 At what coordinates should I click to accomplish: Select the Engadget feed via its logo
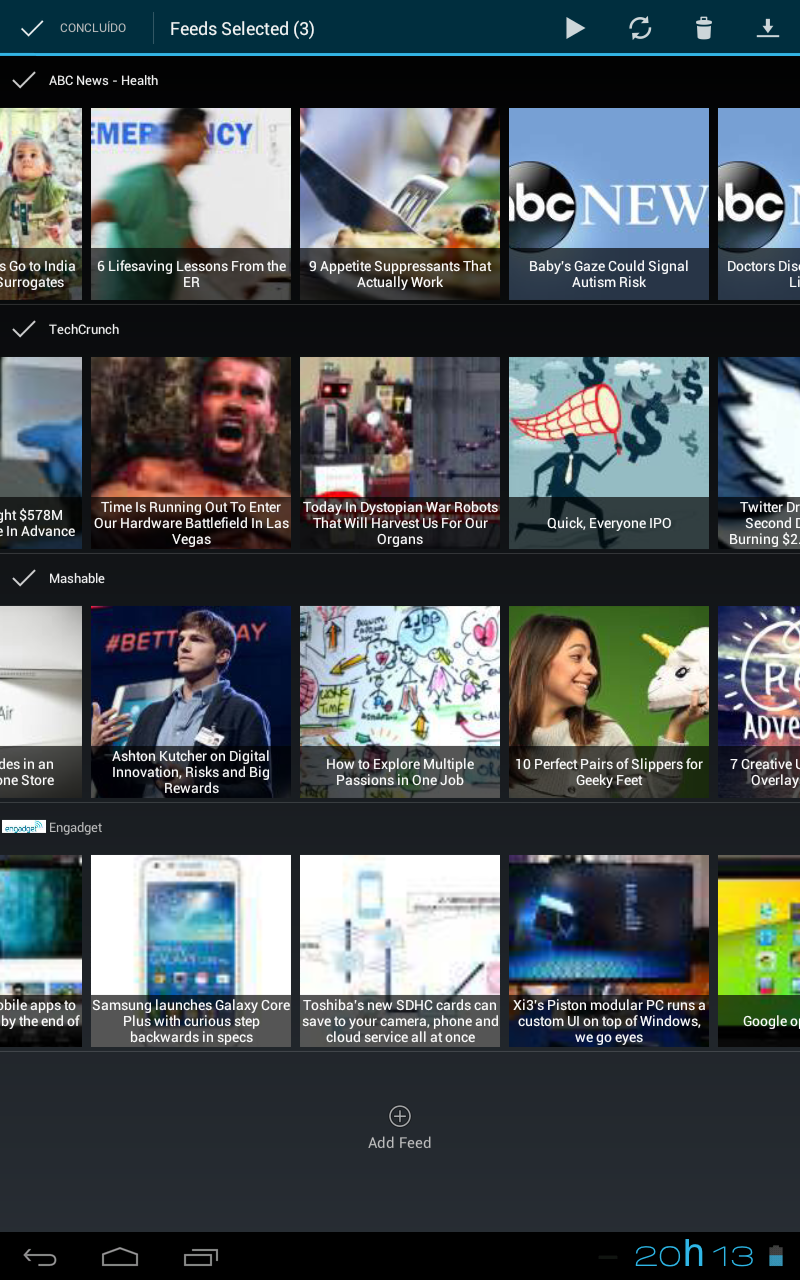23,827
